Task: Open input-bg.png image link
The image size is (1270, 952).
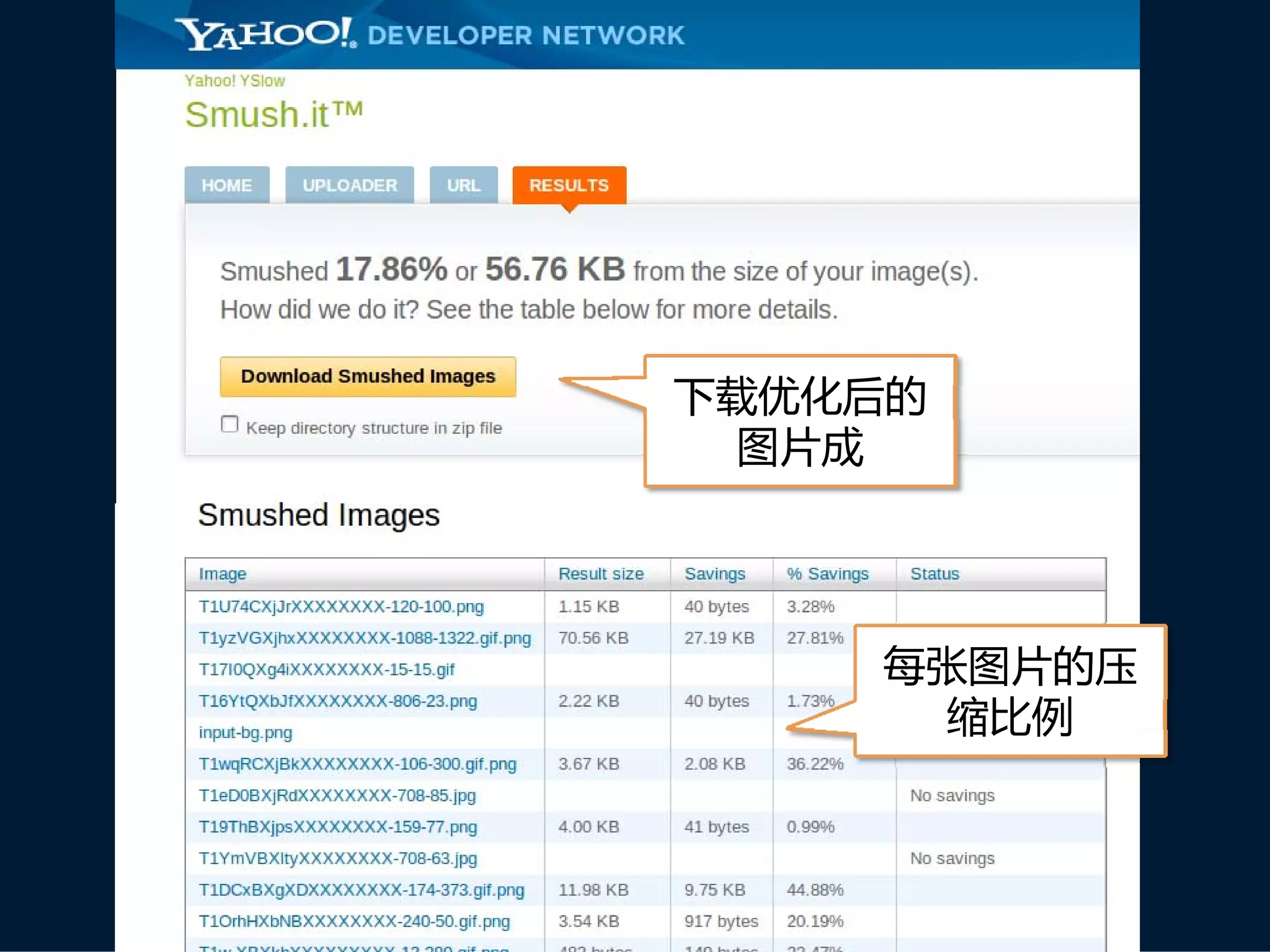Action: point(245,733)
